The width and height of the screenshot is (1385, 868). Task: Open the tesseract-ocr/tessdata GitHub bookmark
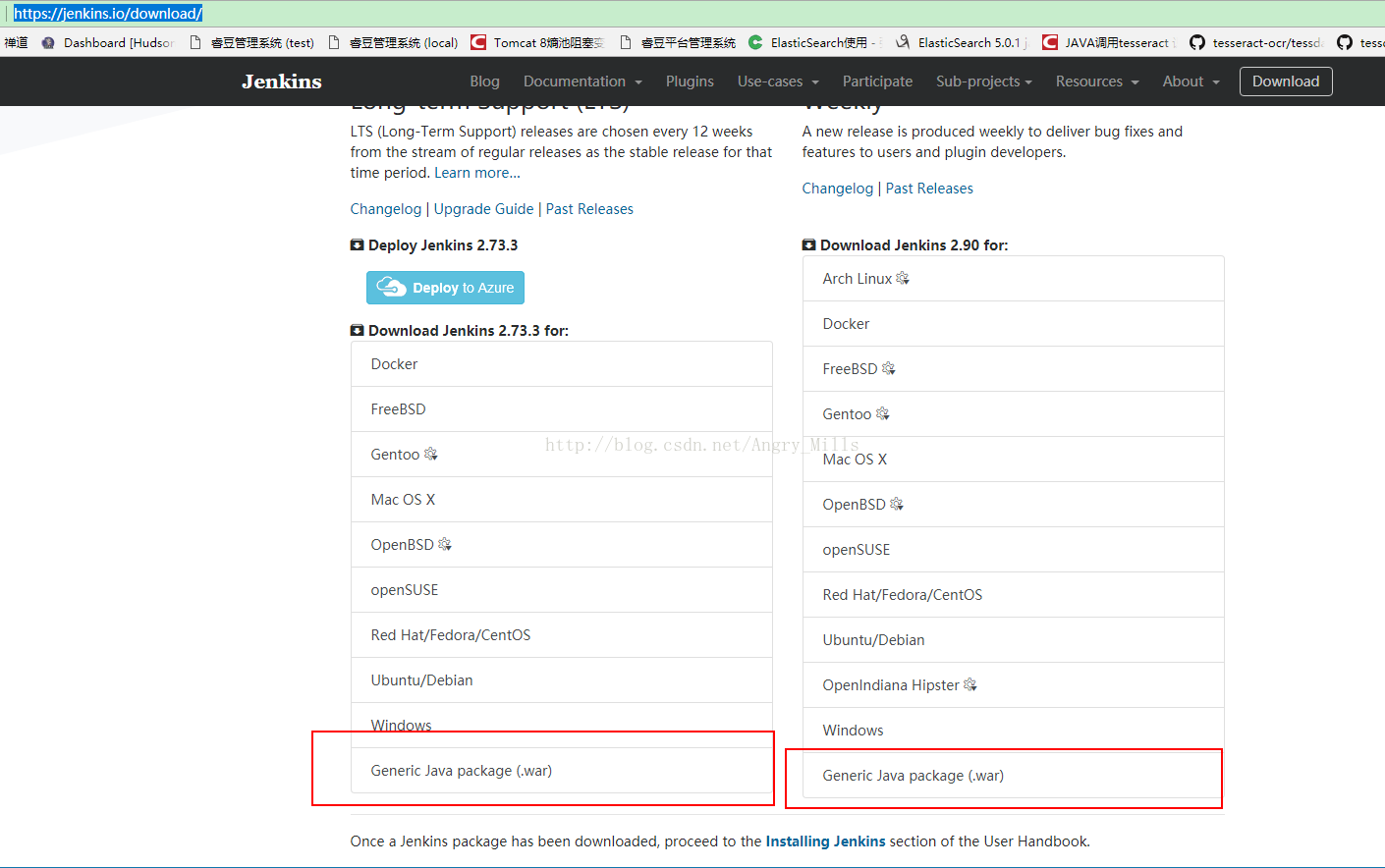pos(1256,42)
